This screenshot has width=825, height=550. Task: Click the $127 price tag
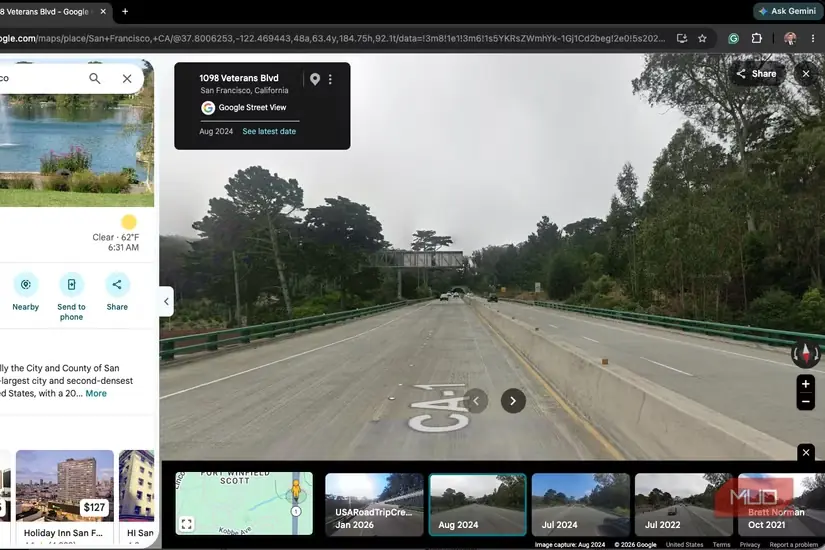coord(94,507)
